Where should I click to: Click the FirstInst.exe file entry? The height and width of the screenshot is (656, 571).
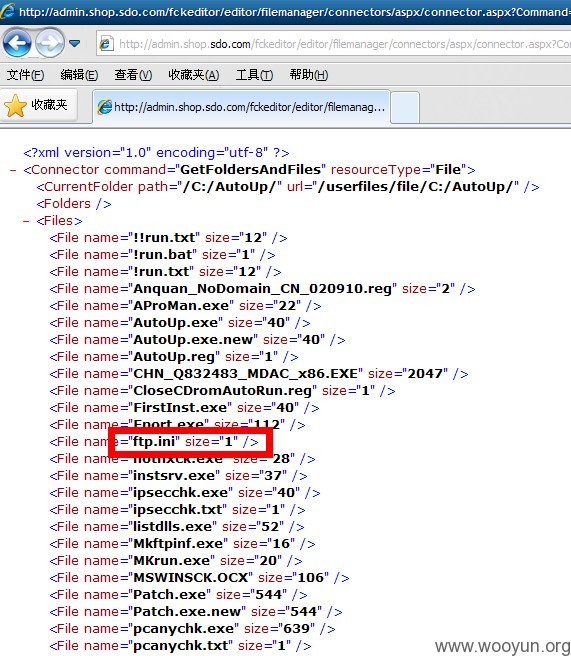coord(184,408)
